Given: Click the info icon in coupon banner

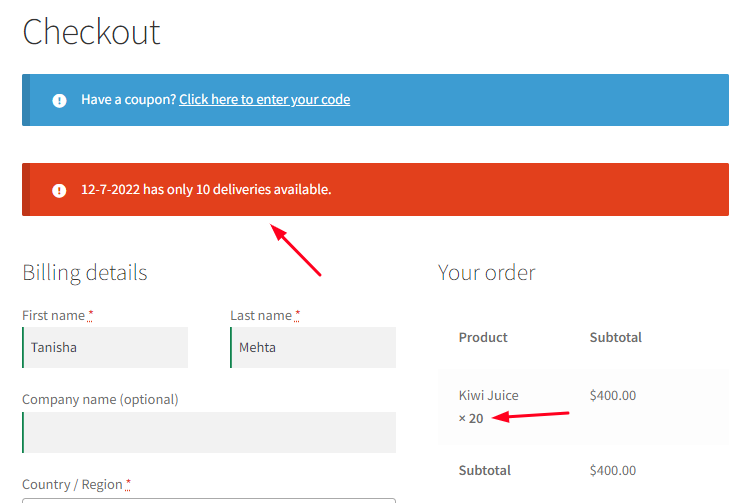Looking at the screenshot, I should click(60, 100).
